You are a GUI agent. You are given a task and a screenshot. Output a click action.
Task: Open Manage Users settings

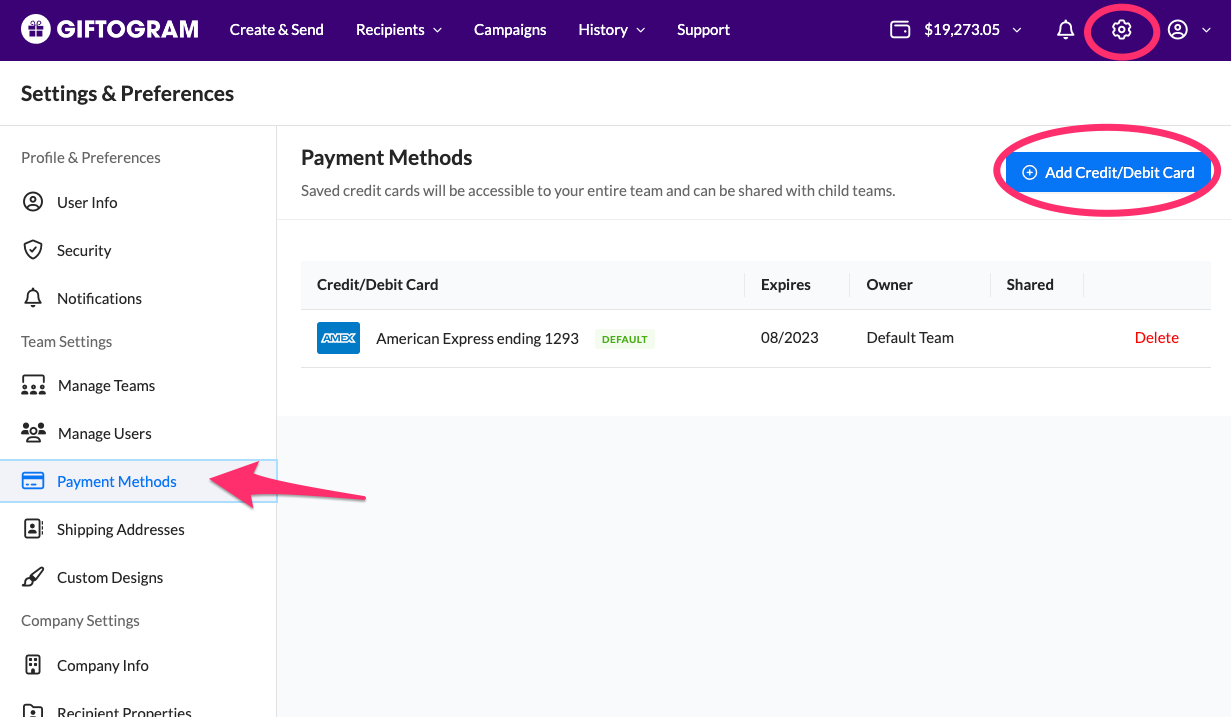pyautogui.click(x=104, y=434)
